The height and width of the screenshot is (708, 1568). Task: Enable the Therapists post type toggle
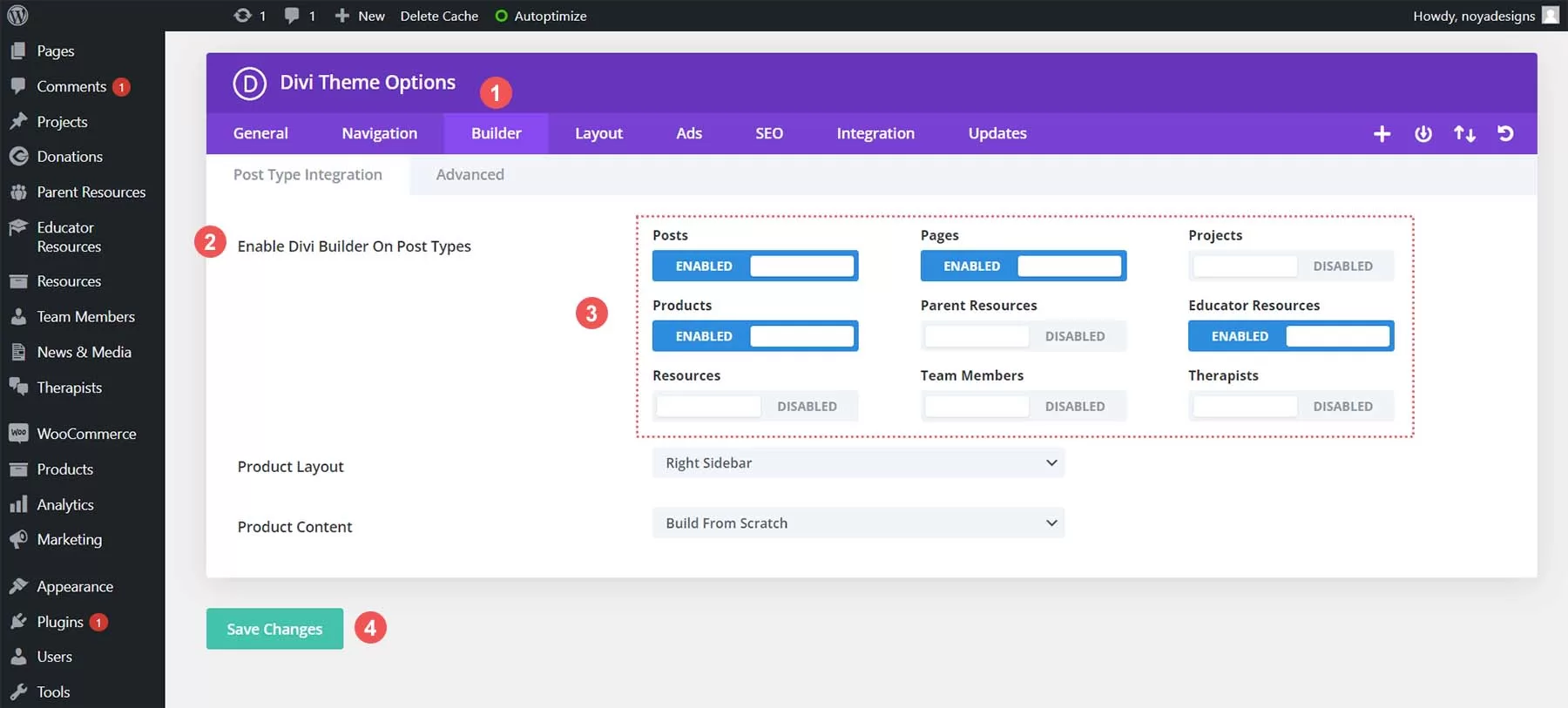click(x=1290, y=406)
